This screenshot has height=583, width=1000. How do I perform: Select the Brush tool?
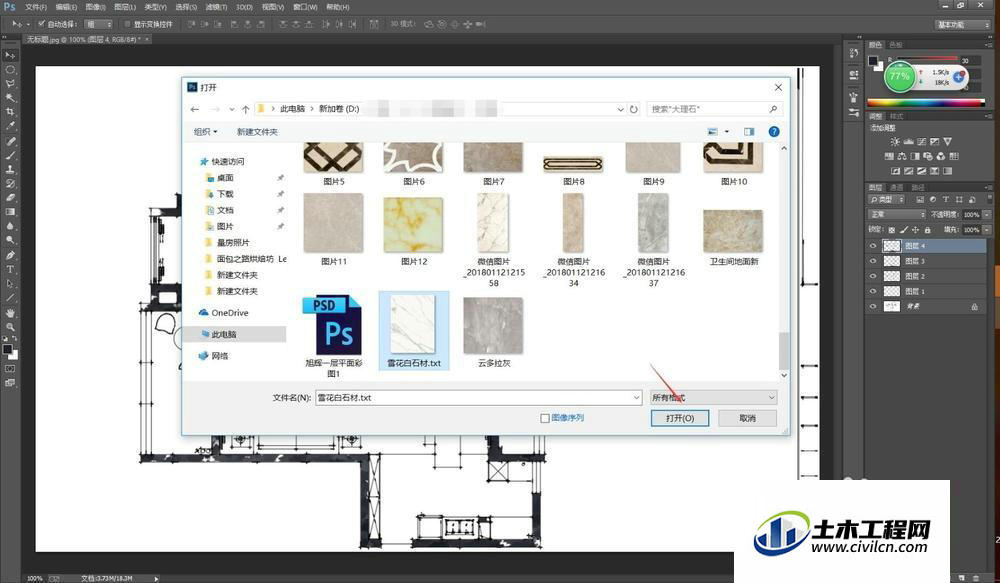[x=10, y=155]
